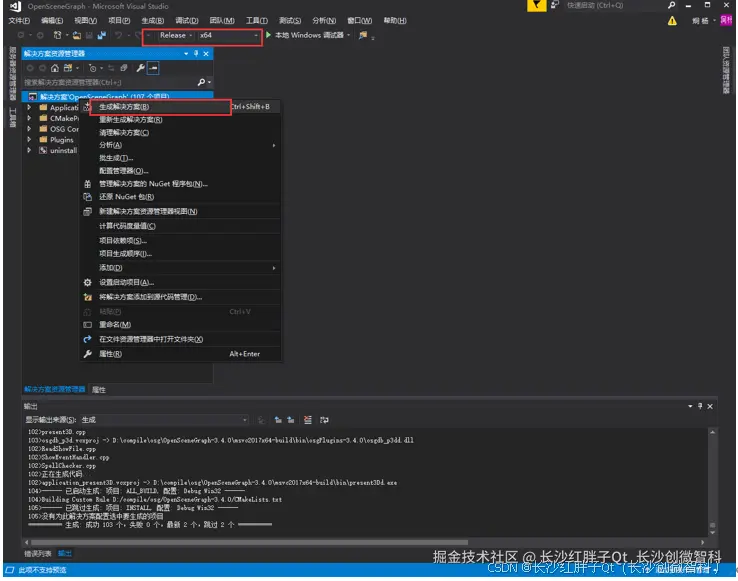738x581 pixels.
Task: Open the 文件(F) menu
Action: (19, 20)
